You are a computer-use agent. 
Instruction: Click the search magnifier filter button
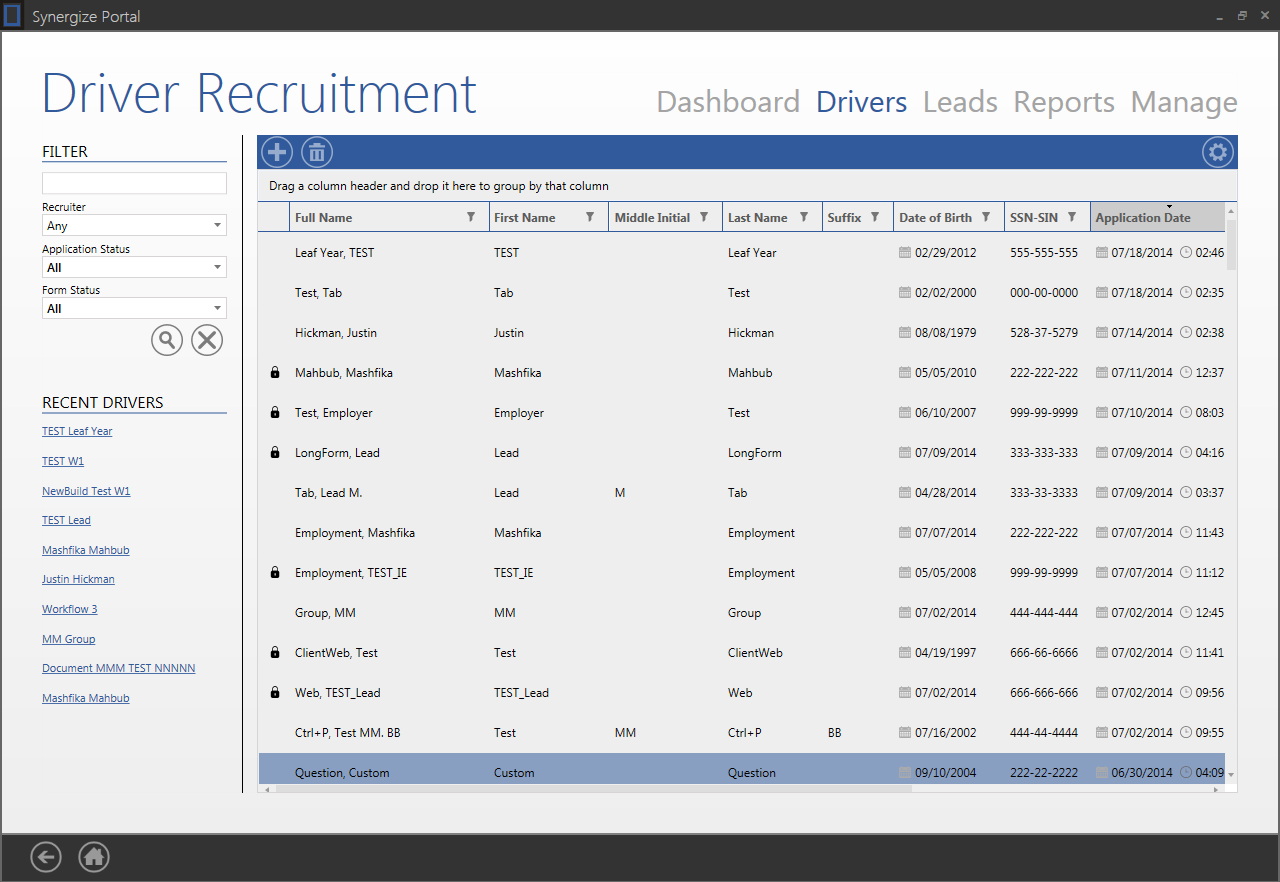click(x=167, y=340)
